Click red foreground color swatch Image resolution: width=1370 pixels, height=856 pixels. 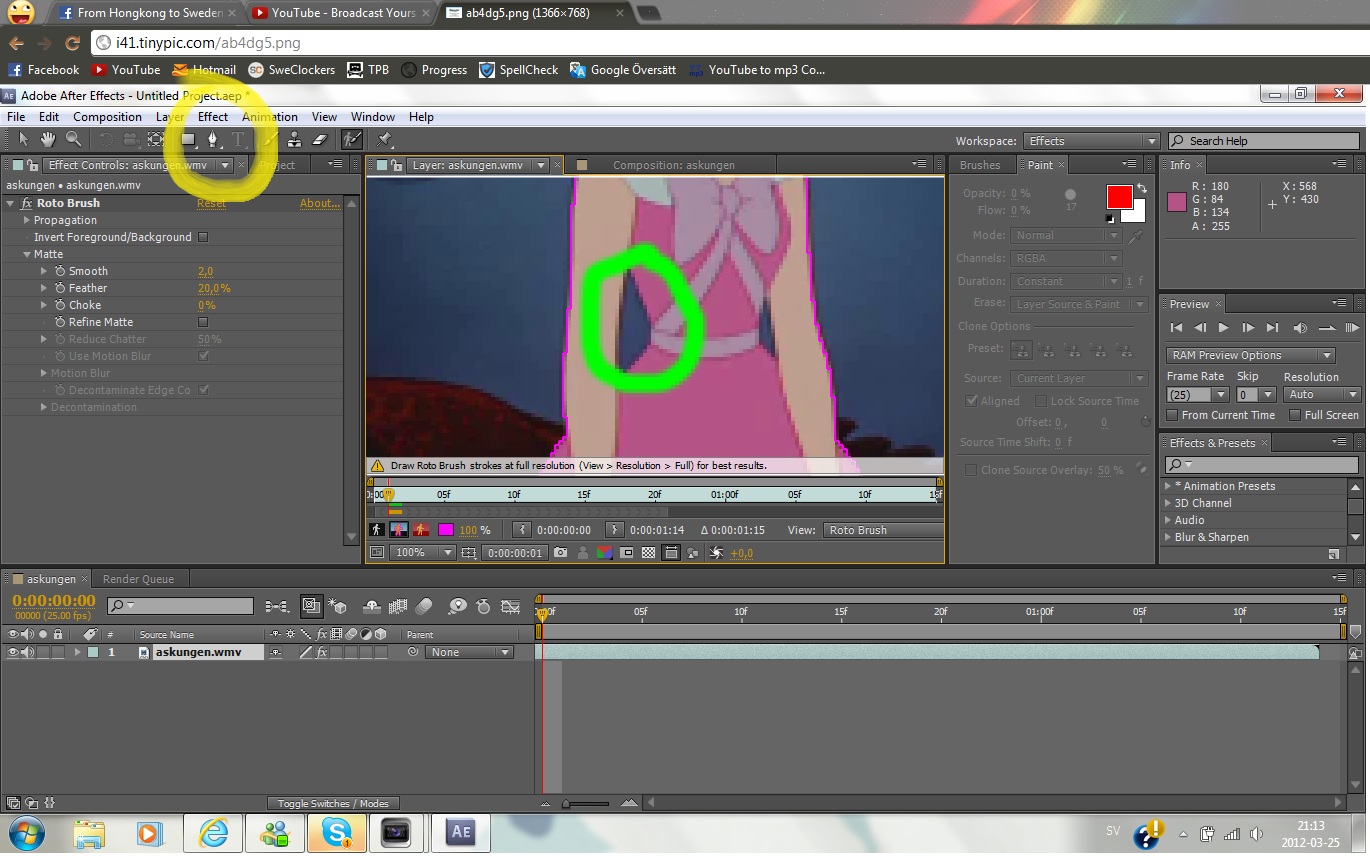(1119, 196)
